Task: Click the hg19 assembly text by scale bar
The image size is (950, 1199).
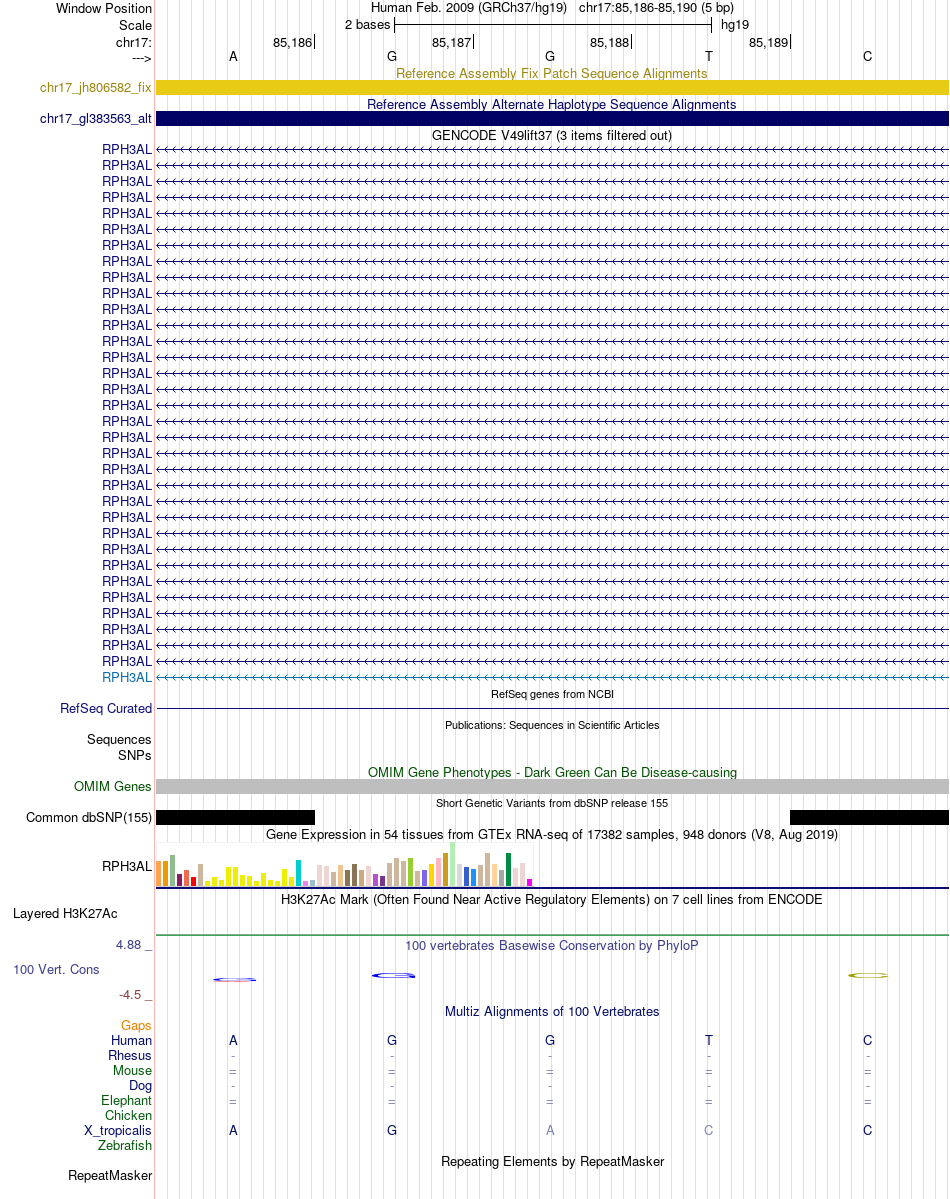Action: click(x=735, y=24)
